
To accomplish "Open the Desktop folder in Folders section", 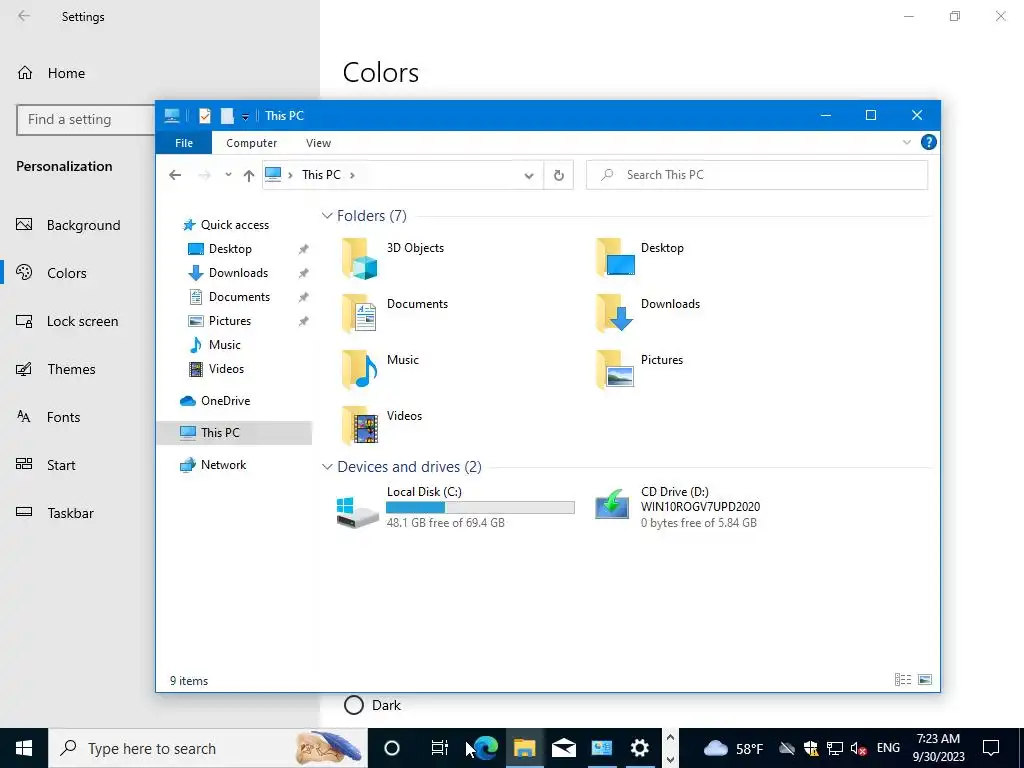I will tap(641, 258).
